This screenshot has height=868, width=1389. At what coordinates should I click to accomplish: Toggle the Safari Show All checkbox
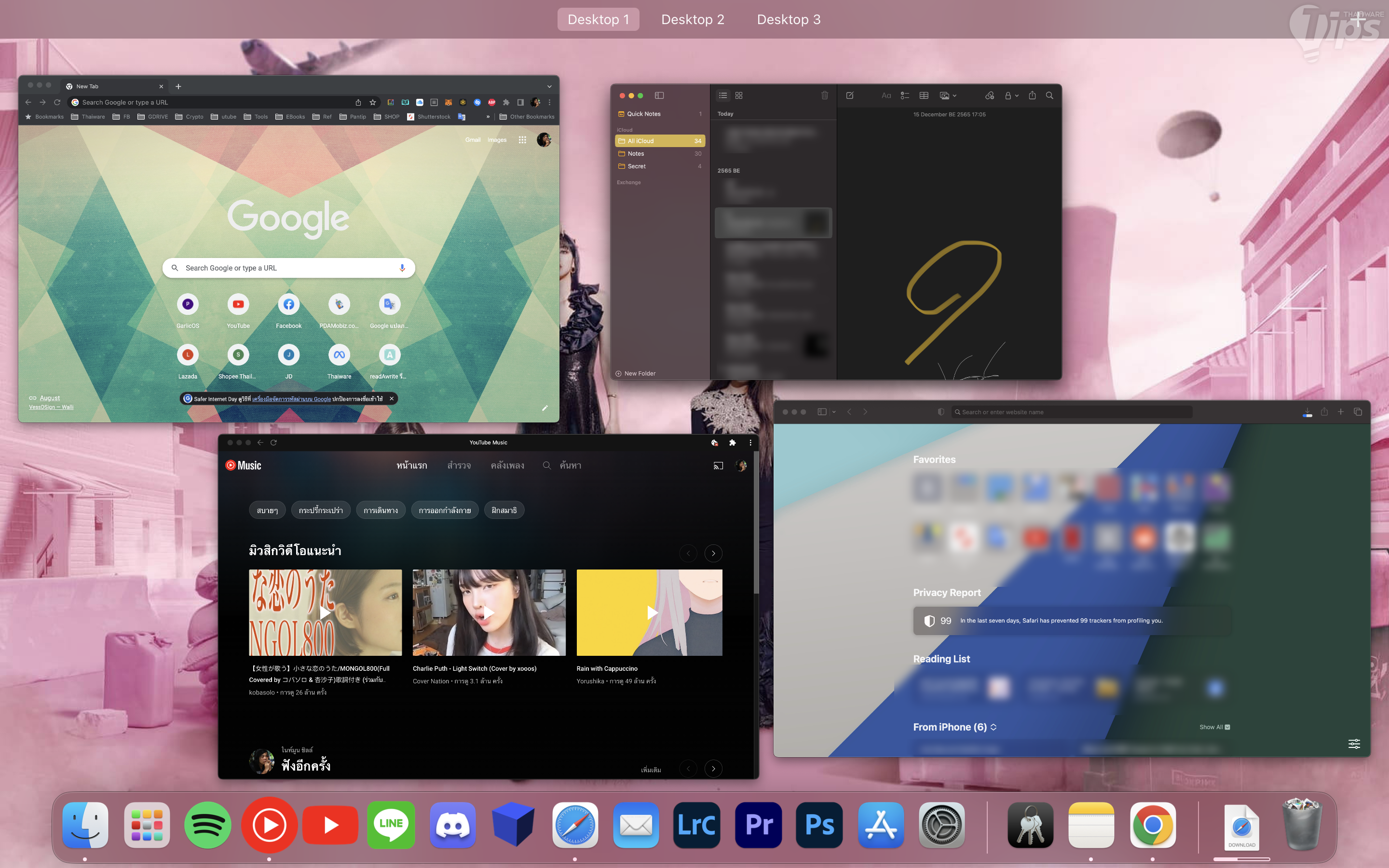(1227, 727)
